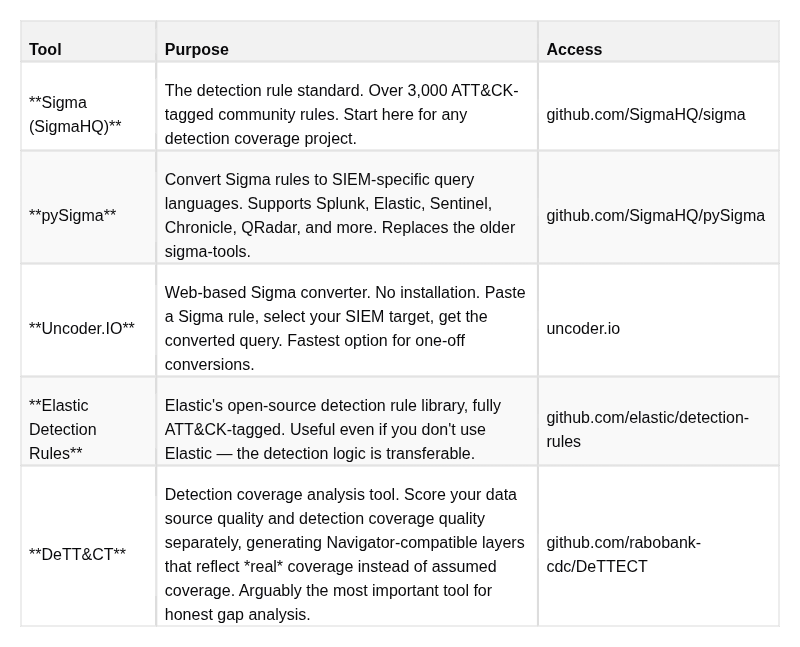Click the Detection coverage analysis description
This screenshot has height=647, width=800.
coord(344,554)
